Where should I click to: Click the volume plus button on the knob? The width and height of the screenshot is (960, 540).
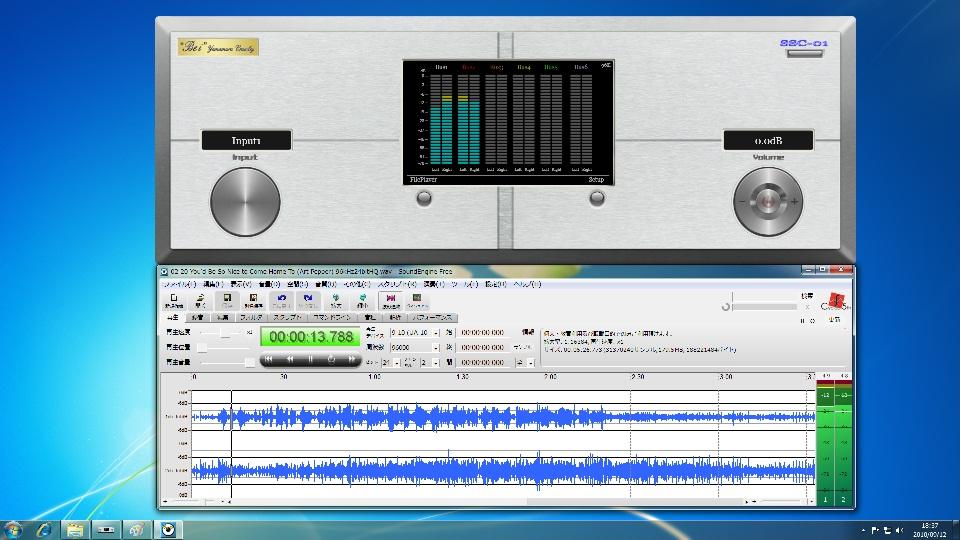click(x=795, y=202)
